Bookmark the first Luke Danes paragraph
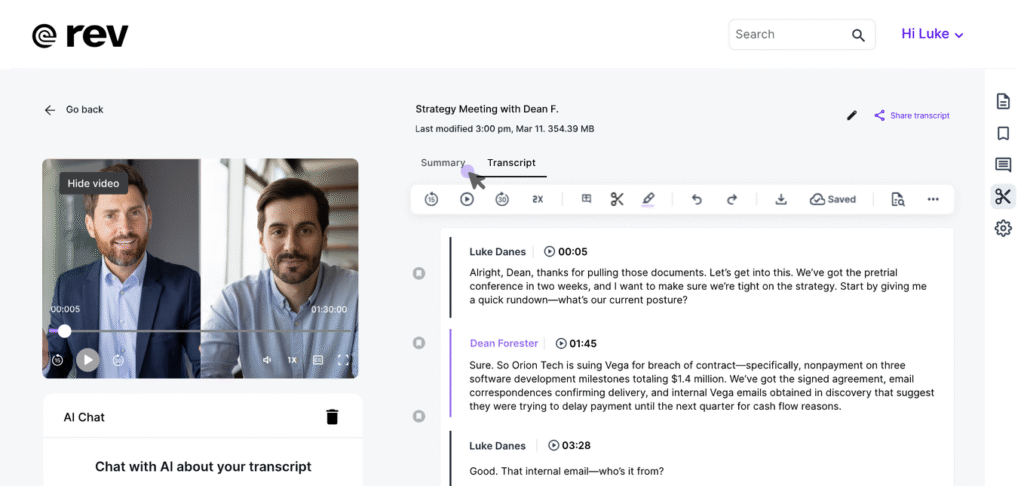1024x486 pixels. (x=419, y=273)
